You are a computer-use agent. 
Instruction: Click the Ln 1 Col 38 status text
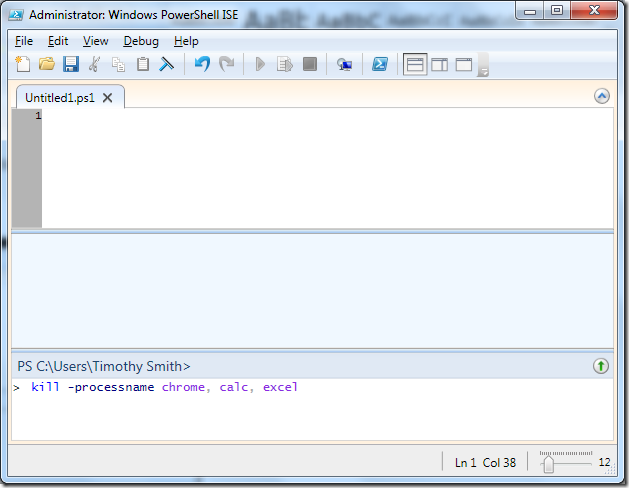pyautogui.click(x=485, y=463)
